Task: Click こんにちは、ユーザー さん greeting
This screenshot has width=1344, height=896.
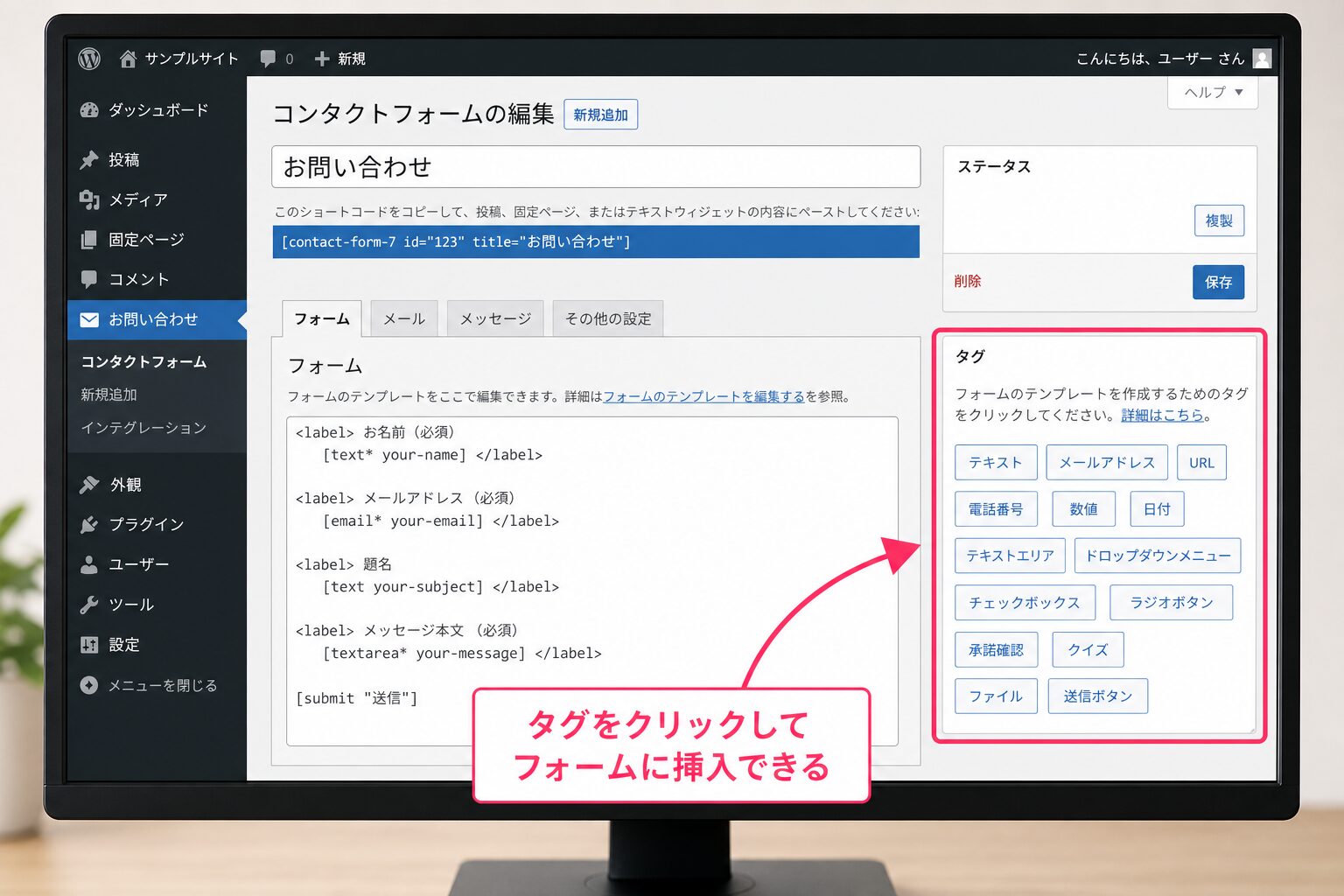Action: tap(1159, 59)
